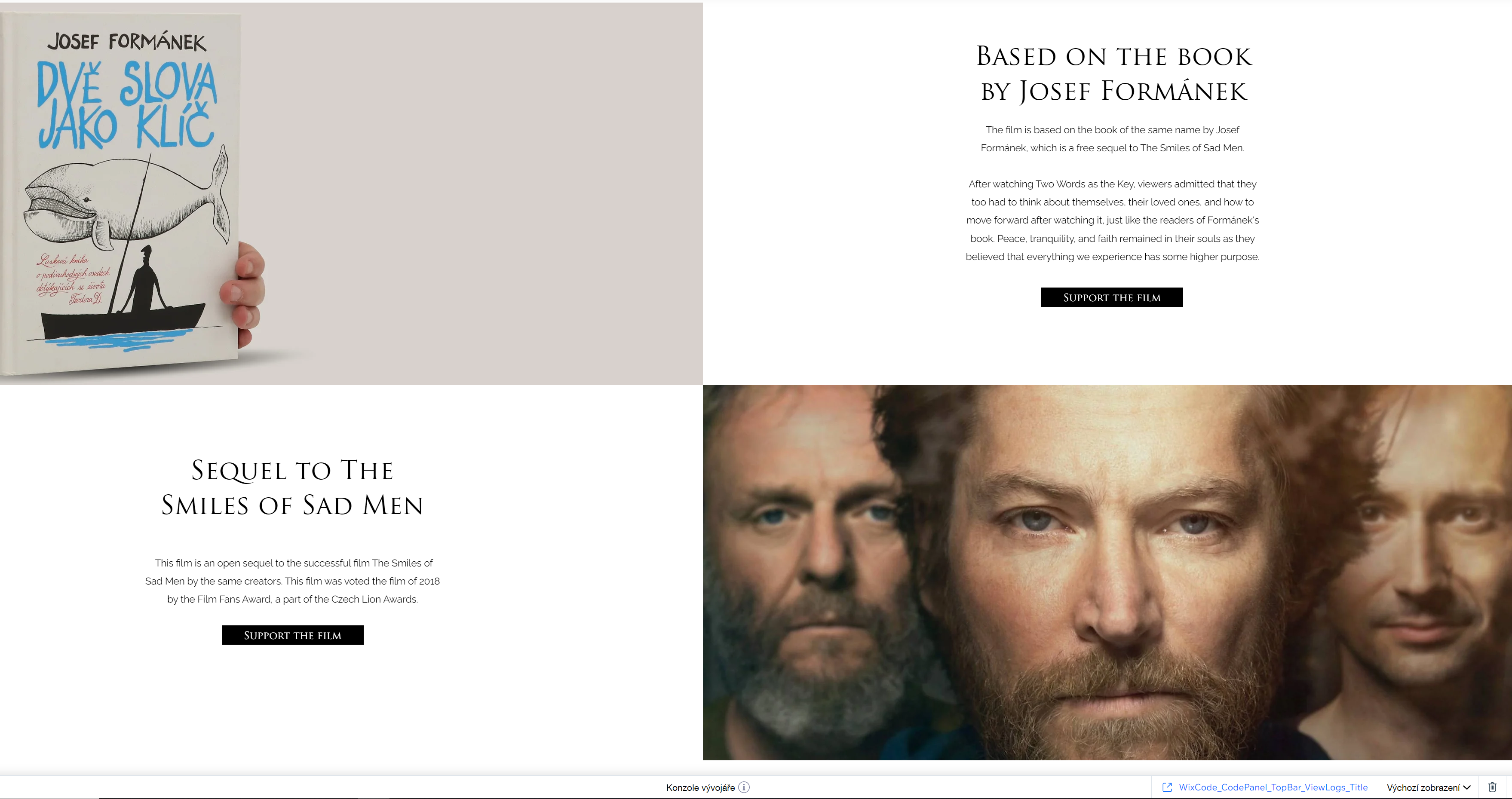Screen dimensions: 1512x799
Task: Click Support the Film button under sequel text
Action: (x=292, y=635)
